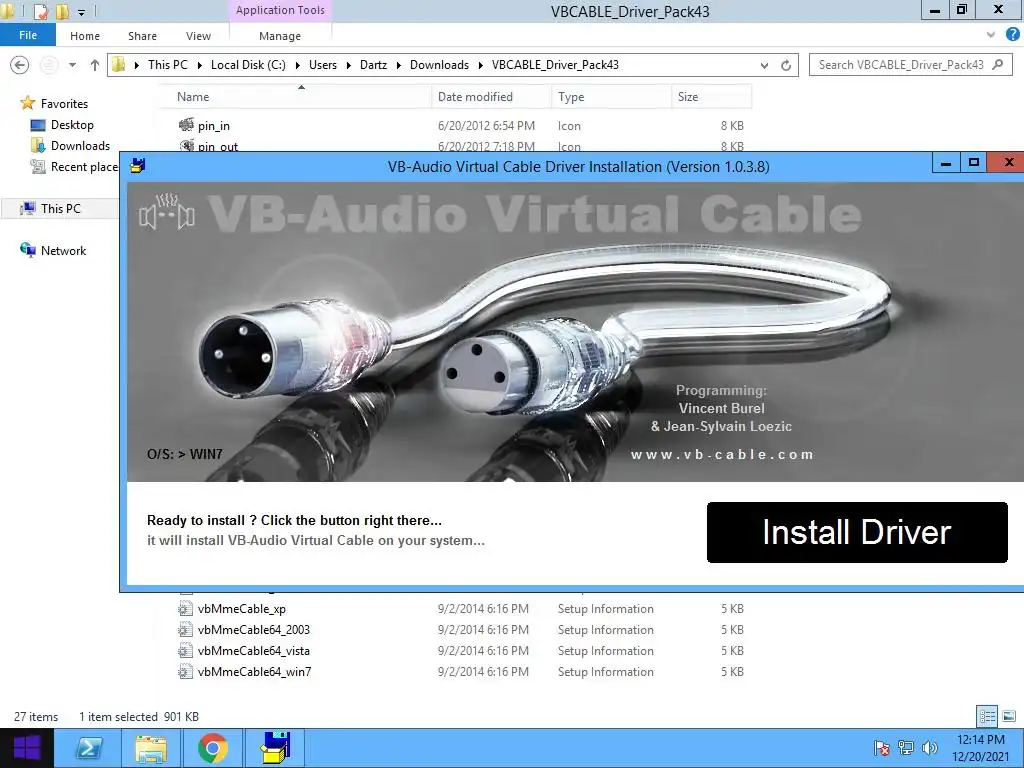Click the Install Driver button
This screenshot has width=1024, height=768.
pos(857,532)
